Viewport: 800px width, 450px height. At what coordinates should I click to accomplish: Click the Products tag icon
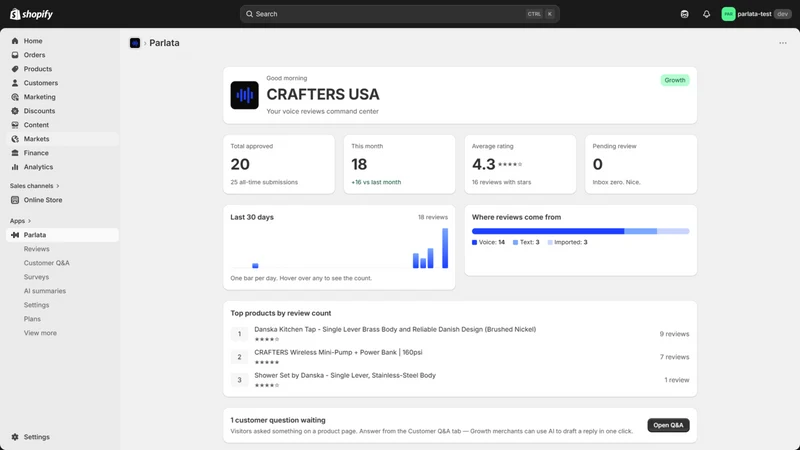click(15, 69)
